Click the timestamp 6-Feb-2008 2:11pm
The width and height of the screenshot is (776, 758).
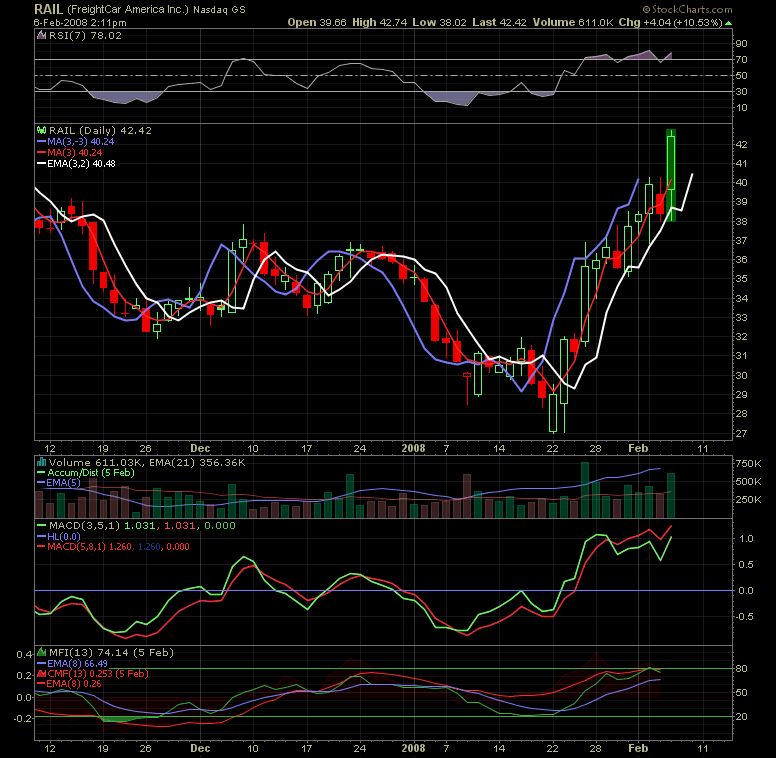pyautogui.click(x=80, y=23)
